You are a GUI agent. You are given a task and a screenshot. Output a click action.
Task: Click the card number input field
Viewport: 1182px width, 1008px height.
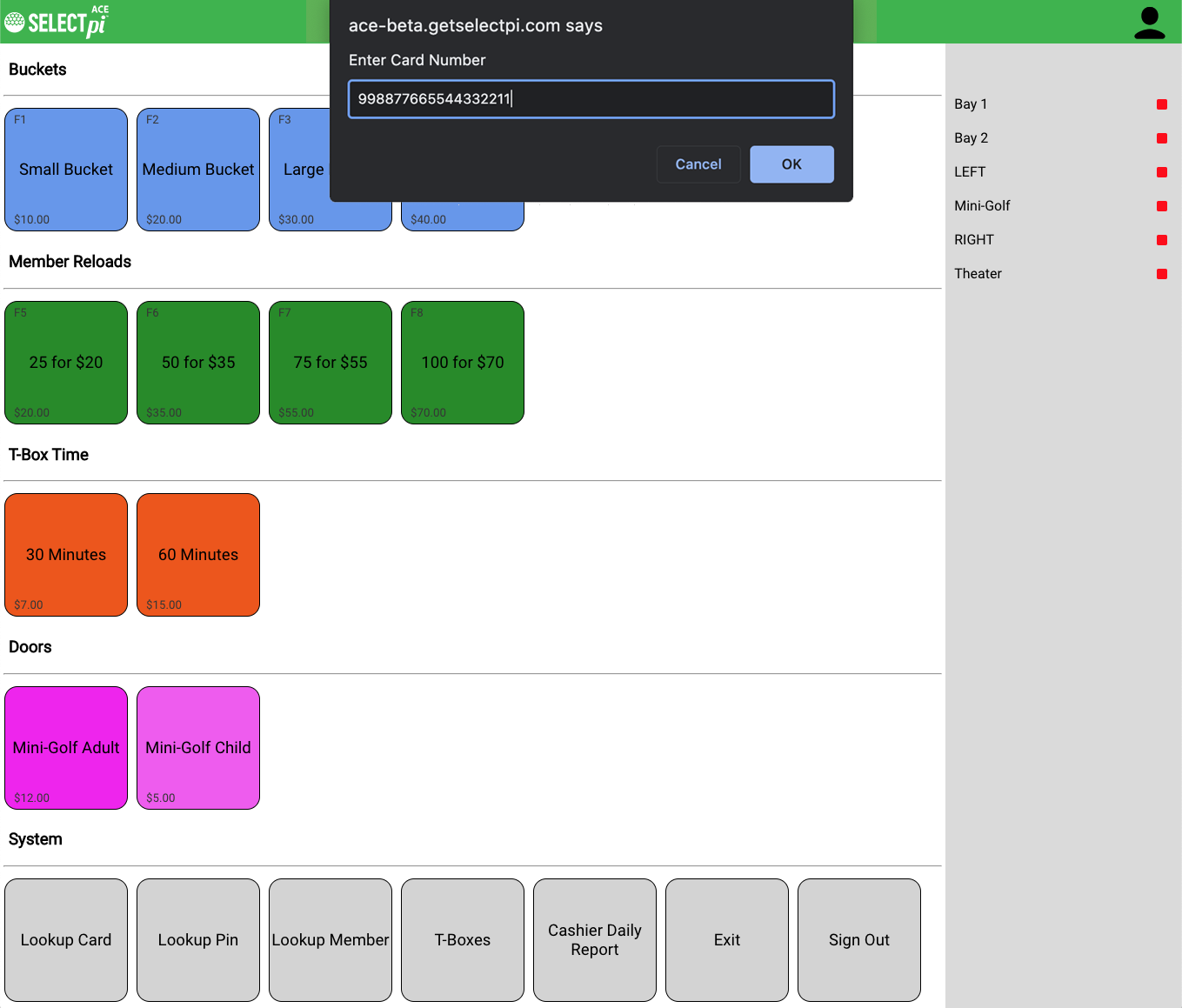pyautogui.click(x=591, y=99)
